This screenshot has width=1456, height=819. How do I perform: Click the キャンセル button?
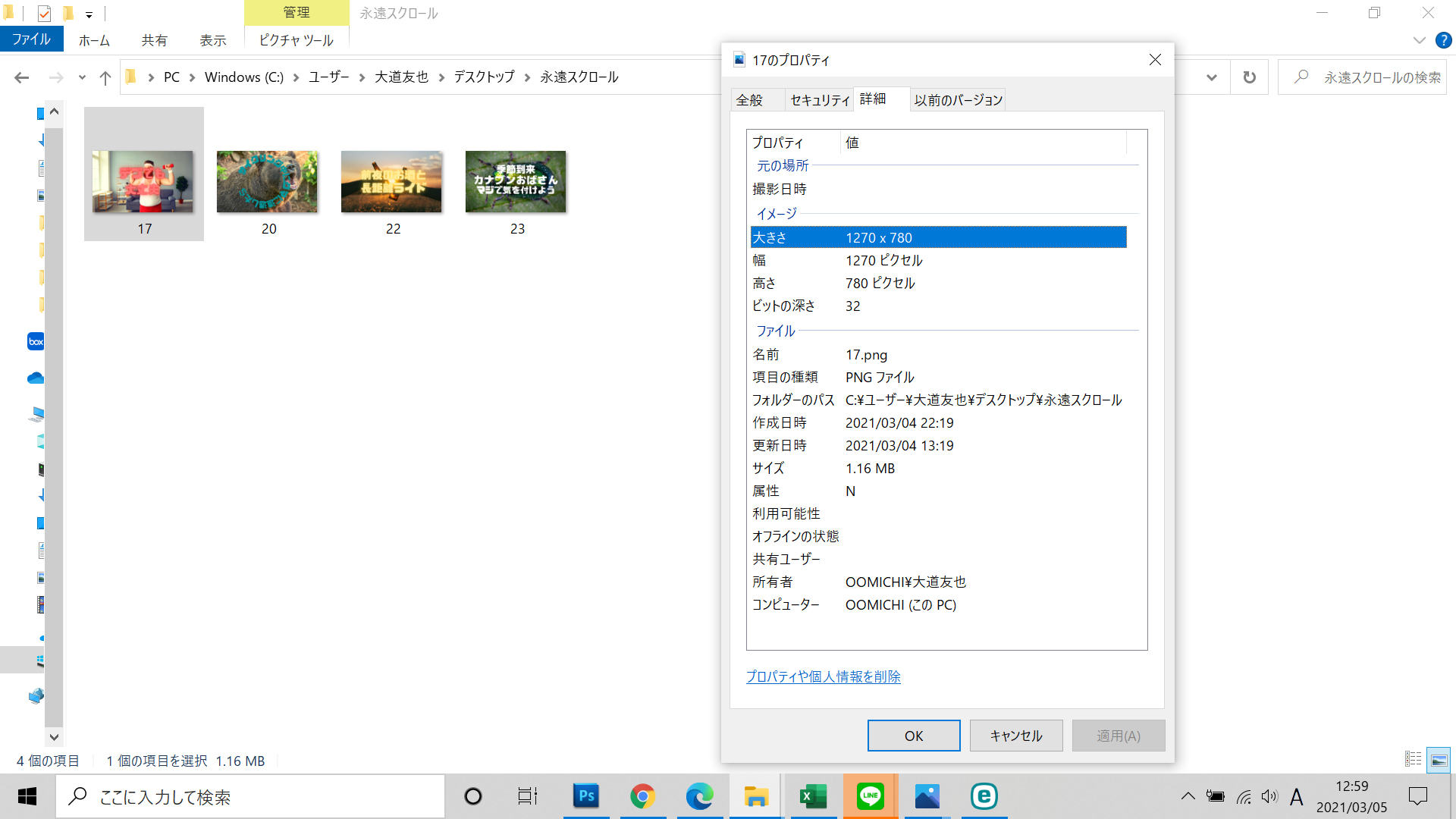pyautogui.click(x=1015, y=736)
